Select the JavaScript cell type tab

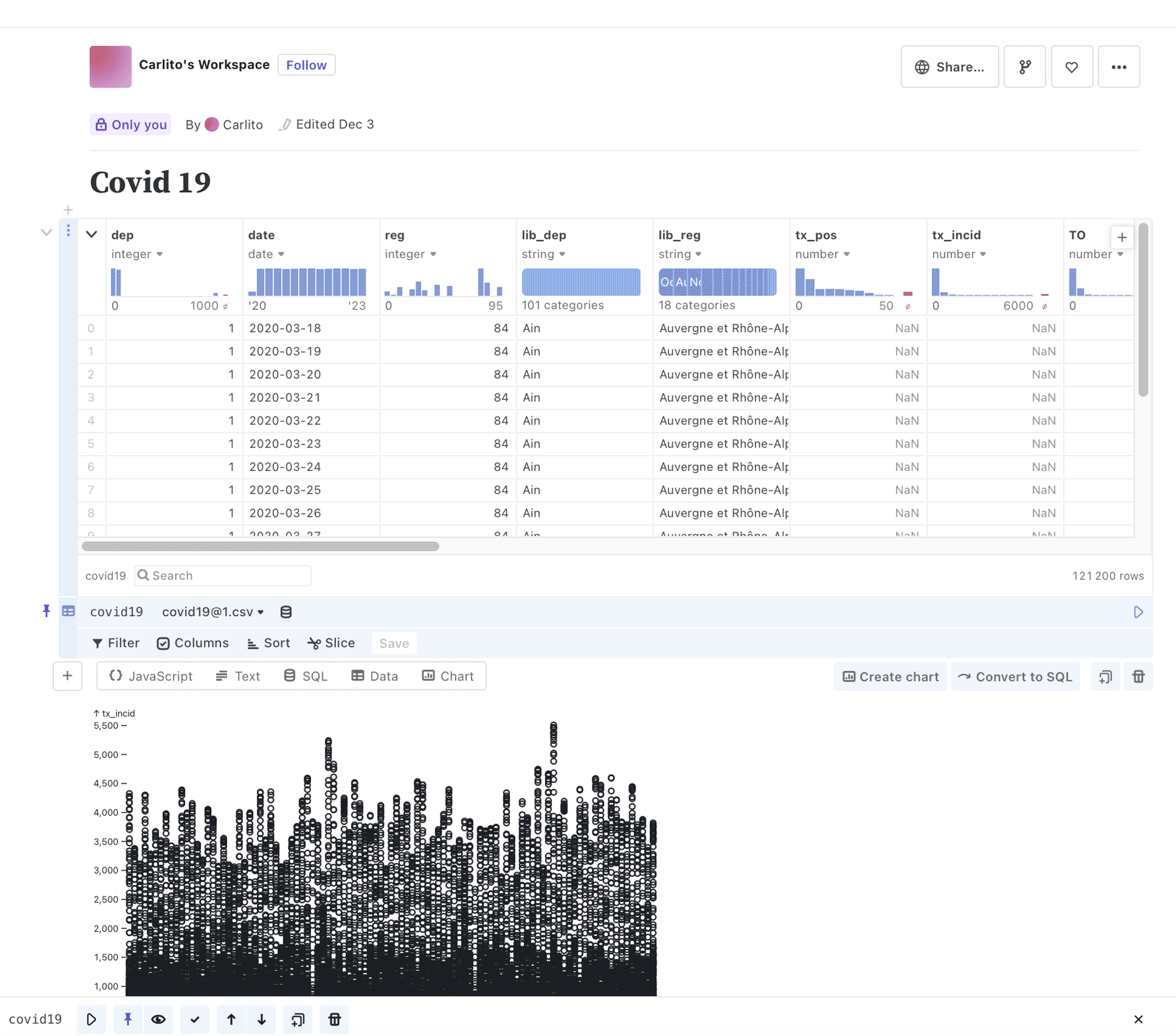pos(151,676)
